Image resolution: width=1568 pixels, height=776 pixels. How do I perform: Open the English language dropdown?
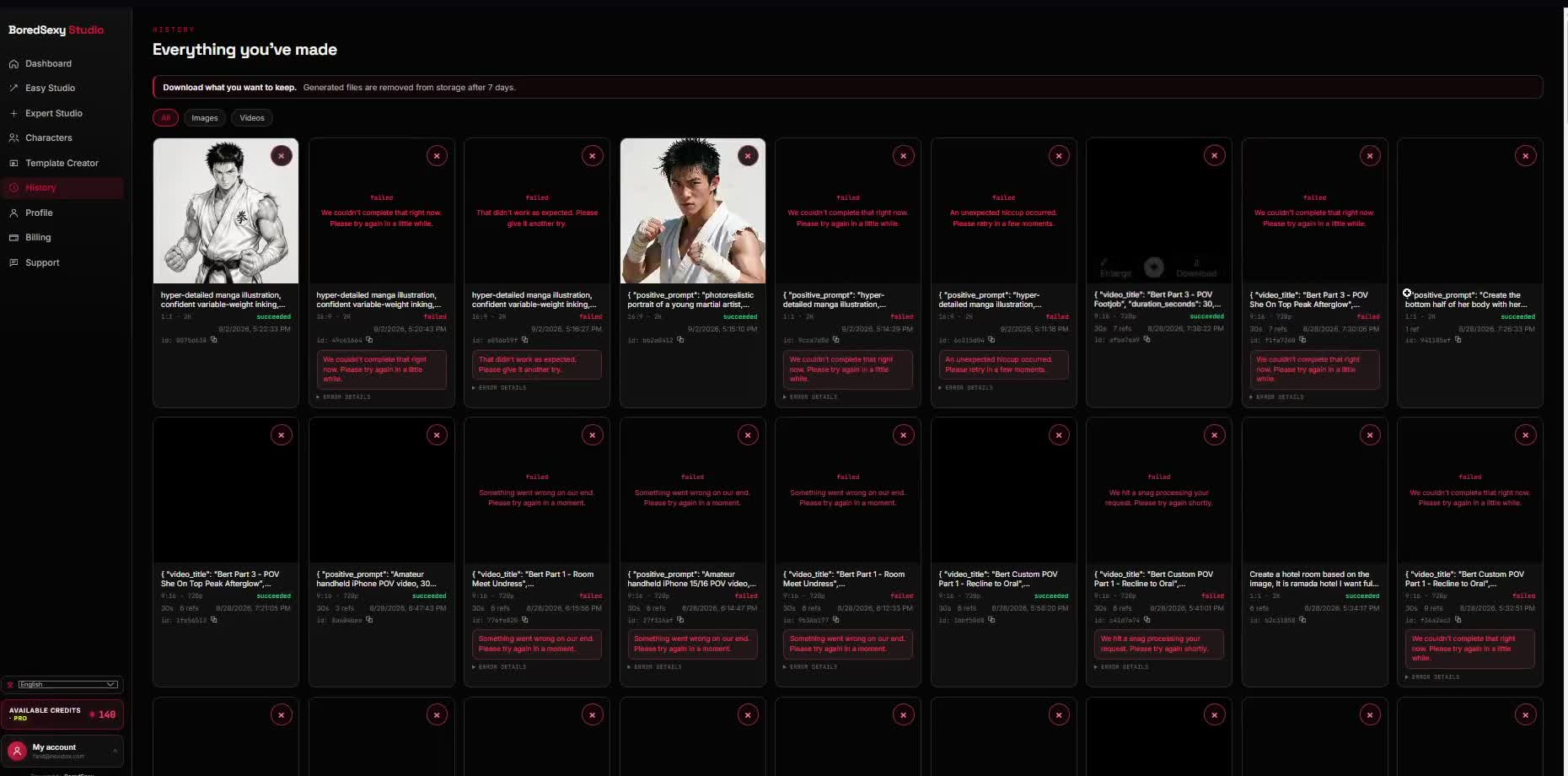pyautogui.click(x=67, y=684)
